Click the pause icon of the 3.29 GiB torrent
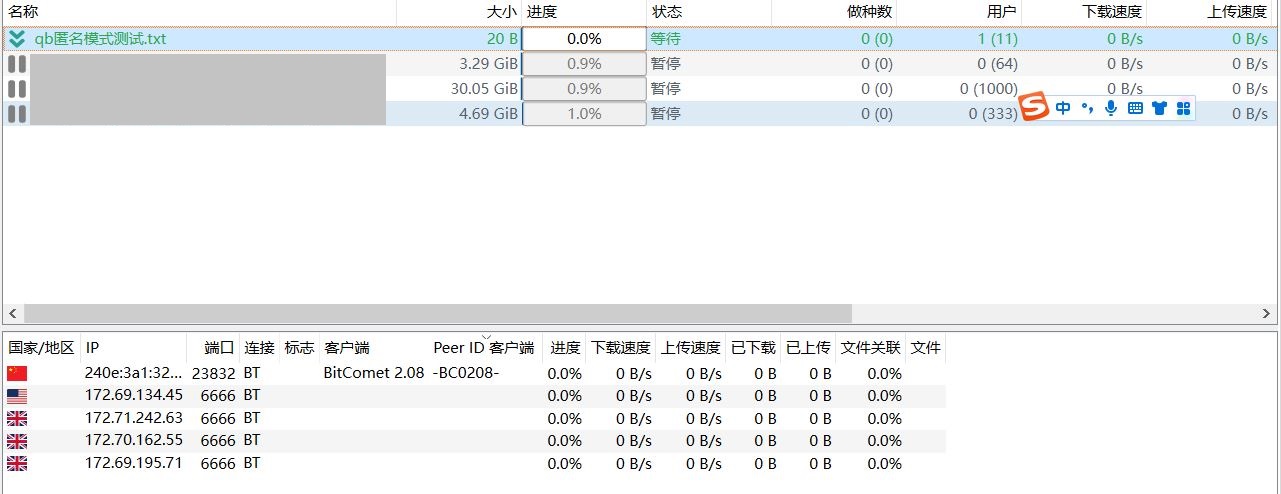 coord(17,64)
